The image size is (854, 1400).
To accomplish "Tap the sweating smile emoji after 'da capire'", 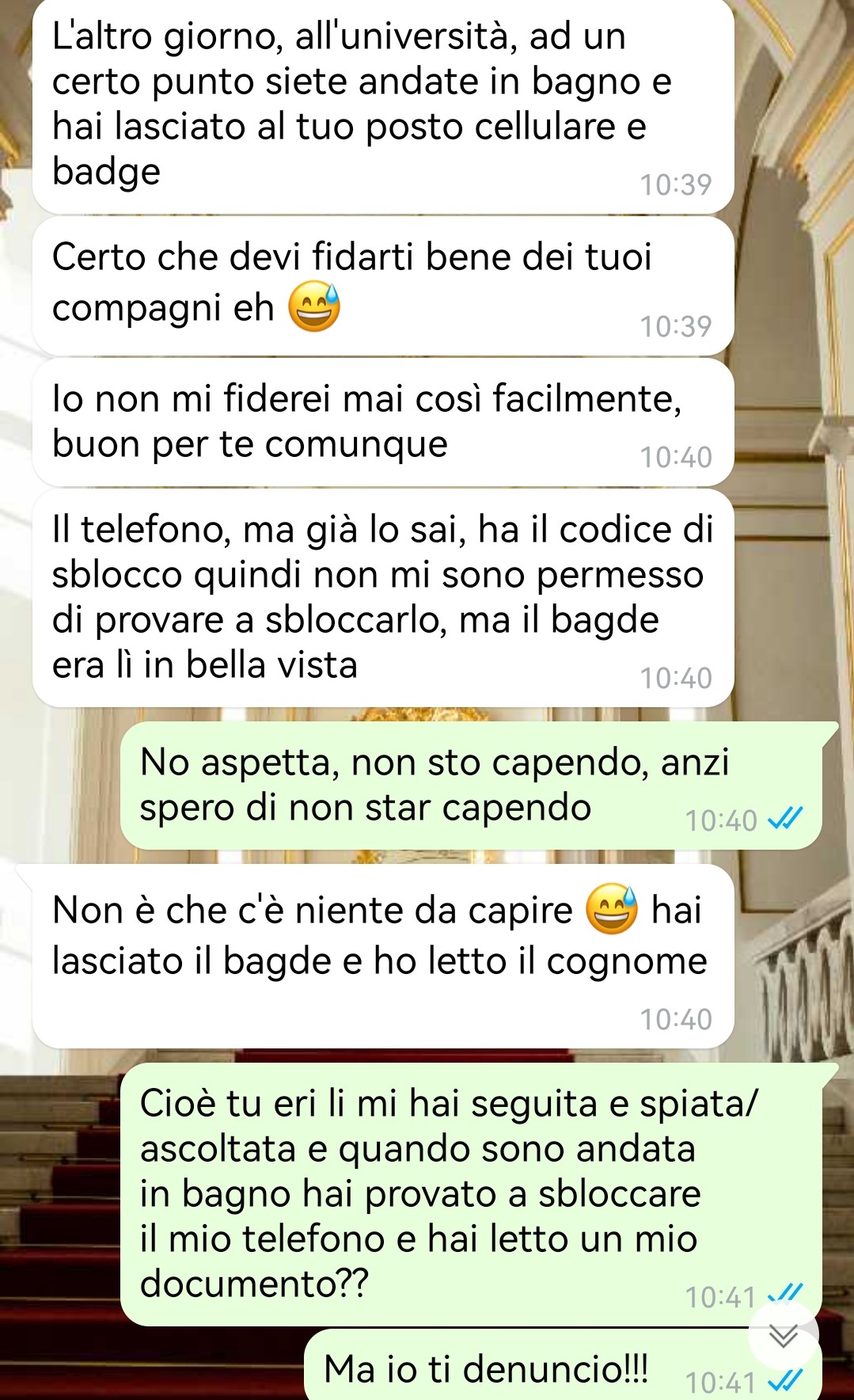I will pos(611,909).
